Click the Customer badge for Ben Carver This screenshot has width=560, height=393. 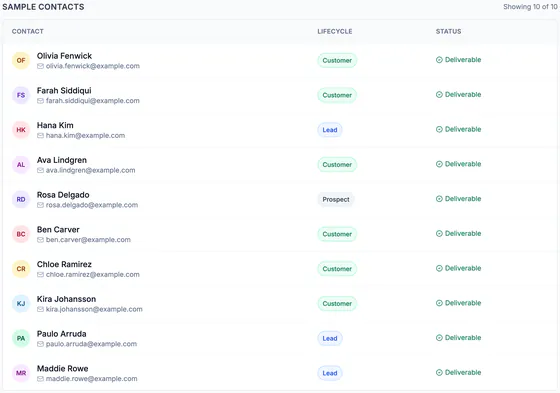[337, 234]
